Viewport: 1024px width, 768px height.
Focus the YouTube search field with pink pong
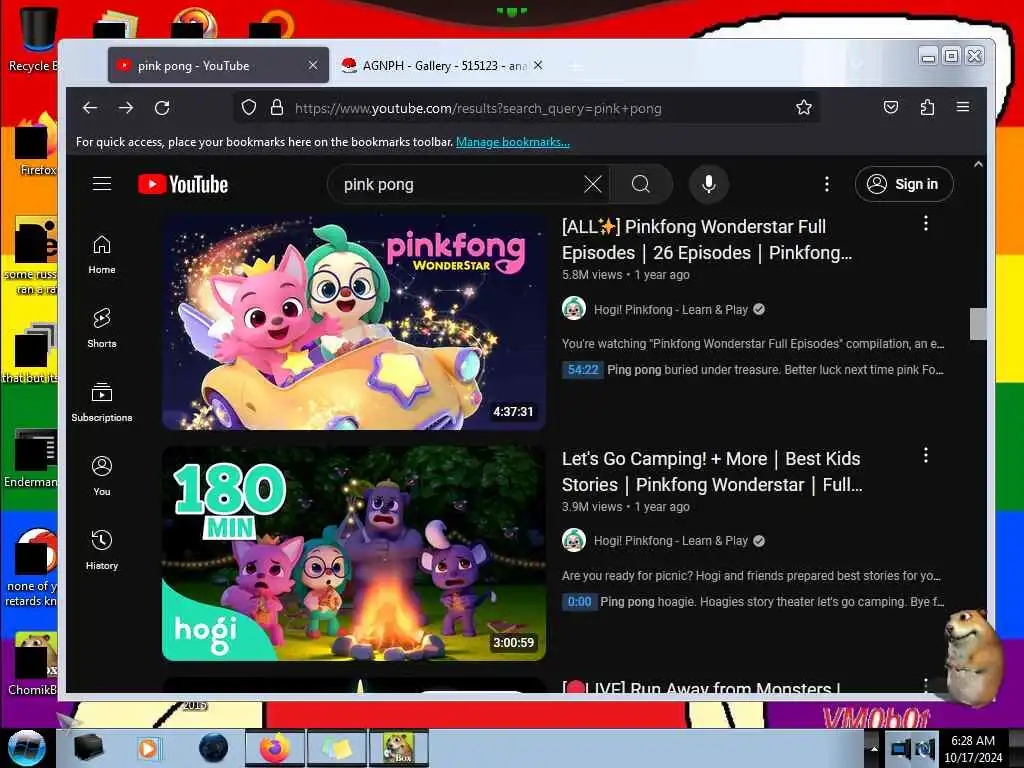tap(460, 184)
